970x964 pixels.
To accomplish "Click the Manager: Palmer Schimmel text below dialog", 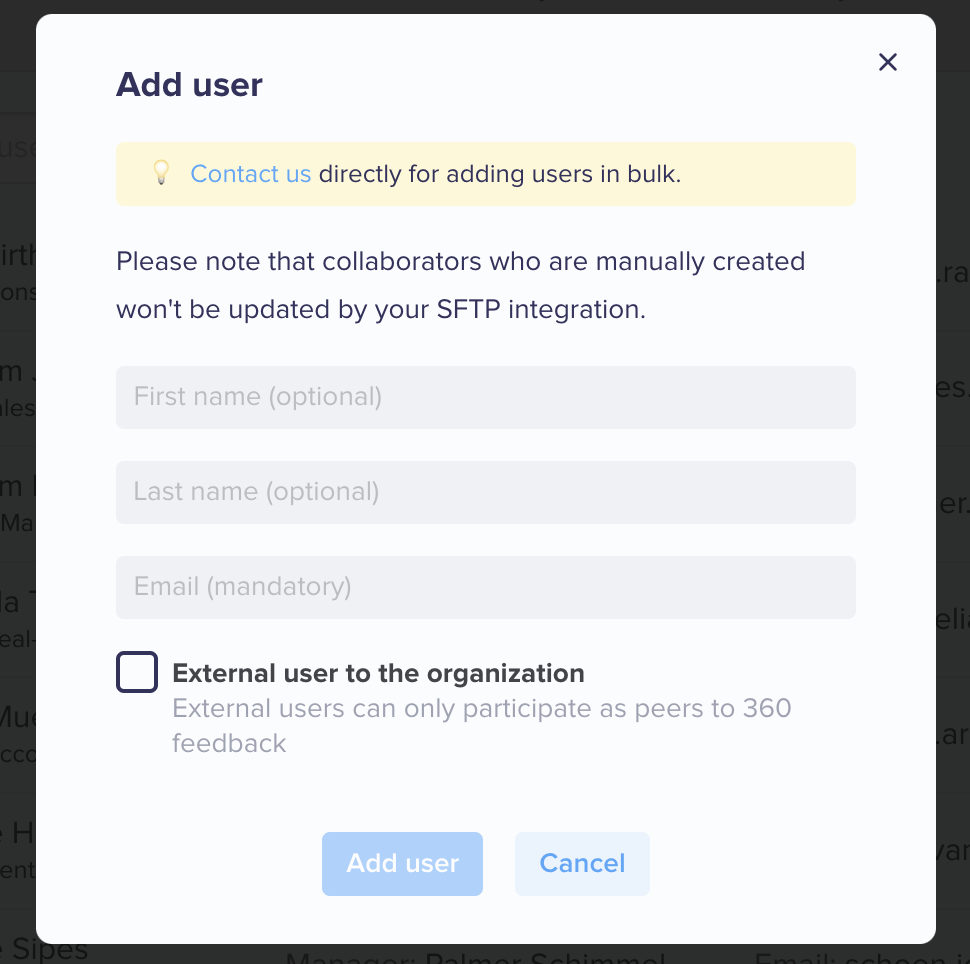I will (475, 958).
